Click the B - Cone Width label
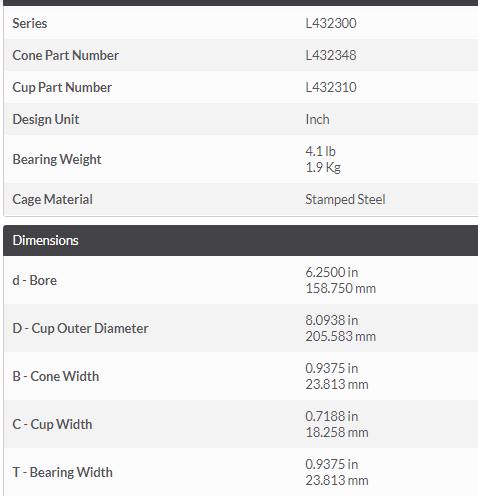Image resolution: width=478 pixels, height=496 pixels. coord(56,376)
